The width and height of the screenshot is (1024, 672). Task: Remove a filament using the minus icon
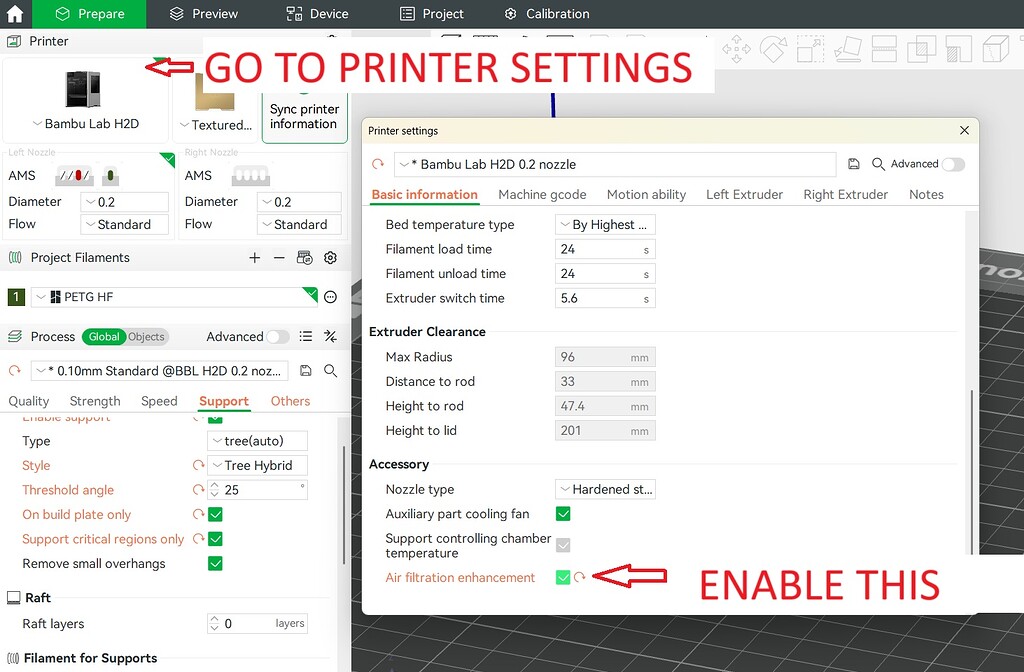279,258
